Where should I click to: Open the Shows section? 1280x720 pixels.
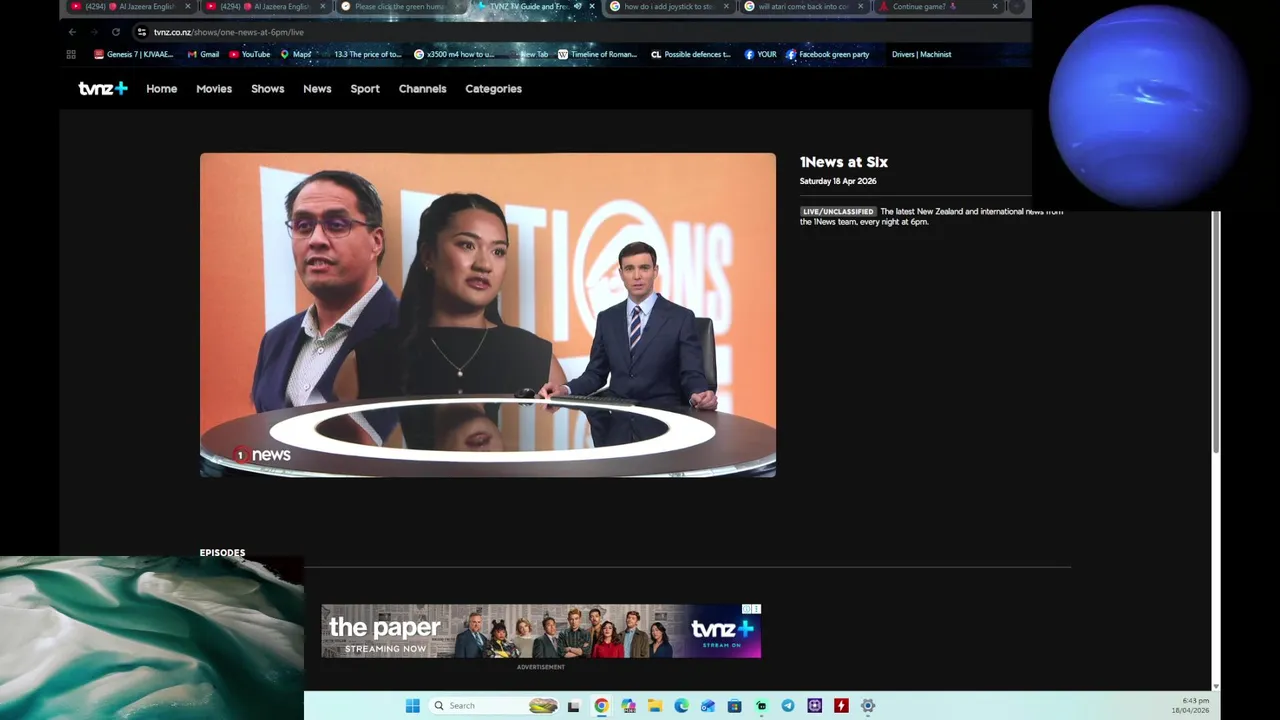pos(267,89)
